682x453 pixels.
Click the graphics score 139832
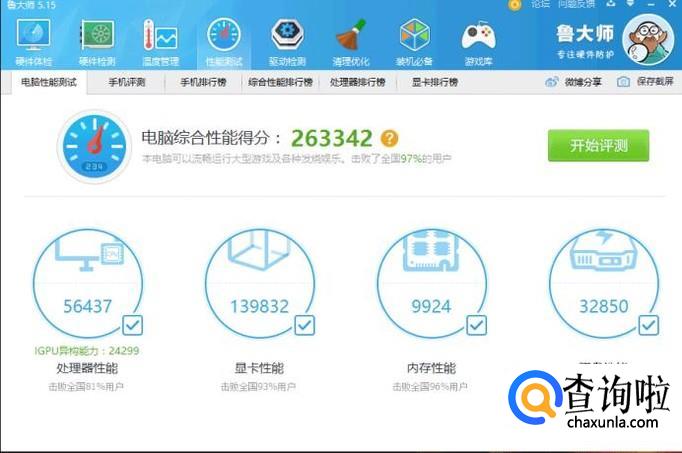click(259, 306)
